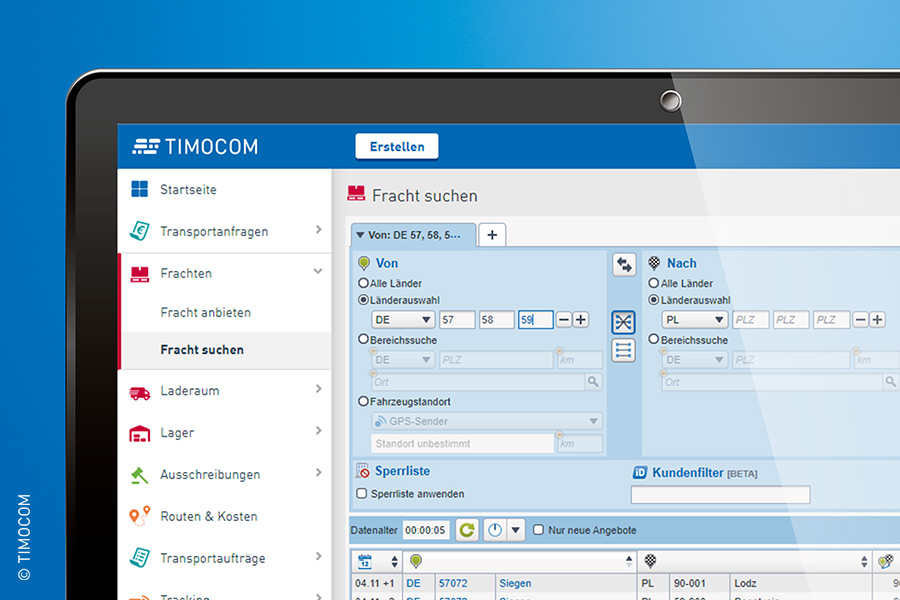Select Fracht anbieten in the sidebar
Viewport: 900px width, 600px height.
pyautogui.click(x=205, y=312)
